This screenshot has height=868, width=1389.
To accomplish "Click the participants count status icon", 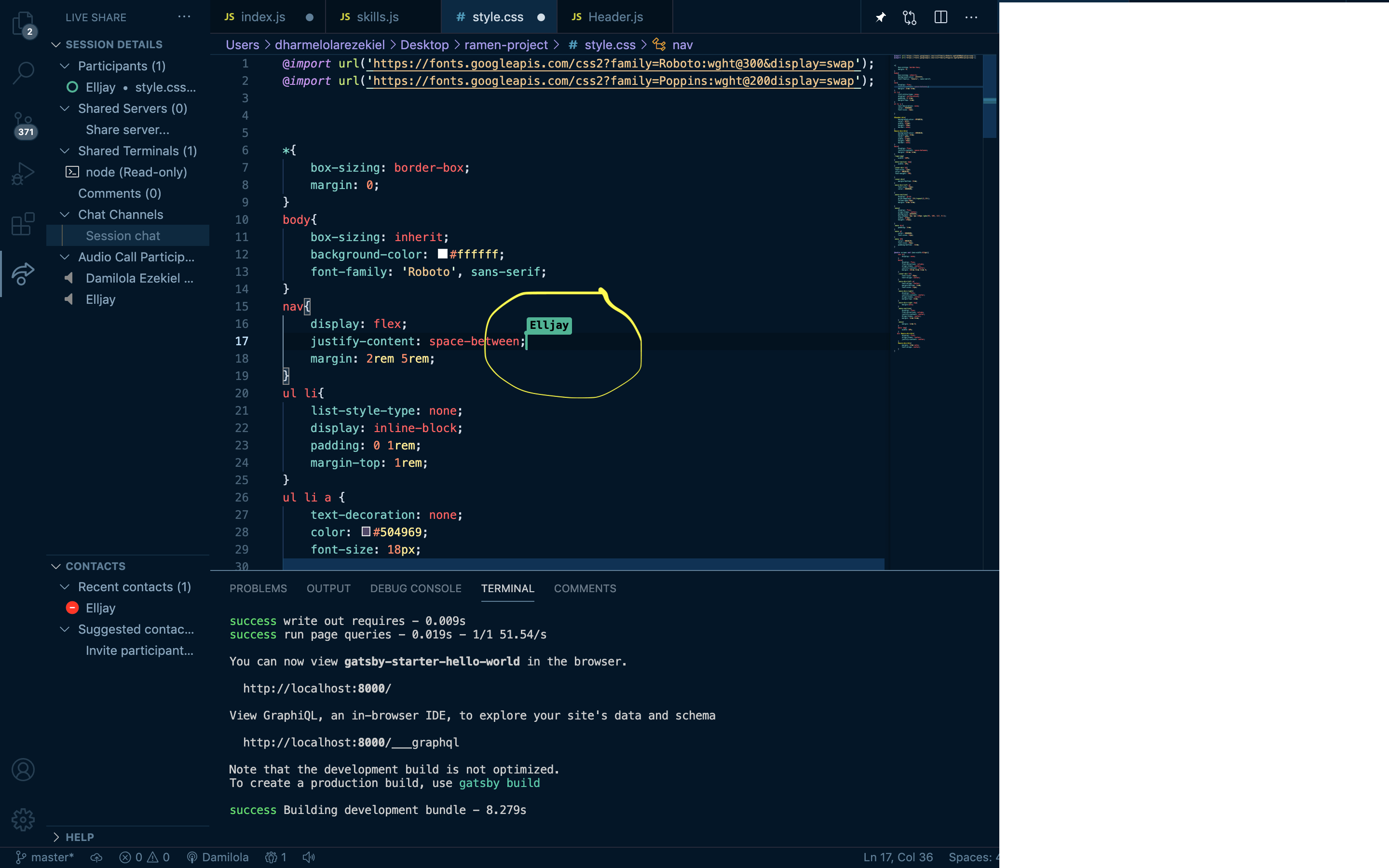I will click(276, 857).
